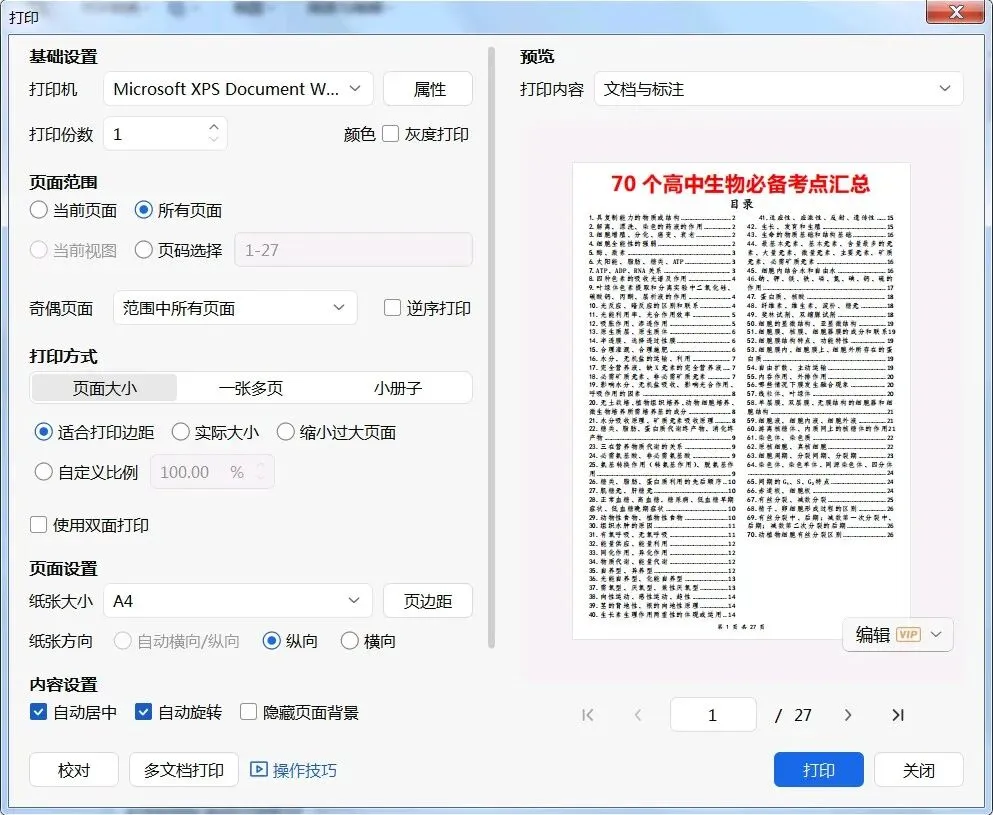Click the document preview thumbnail
This screenshot has width=993, height=815.
[x=741, y=401]
